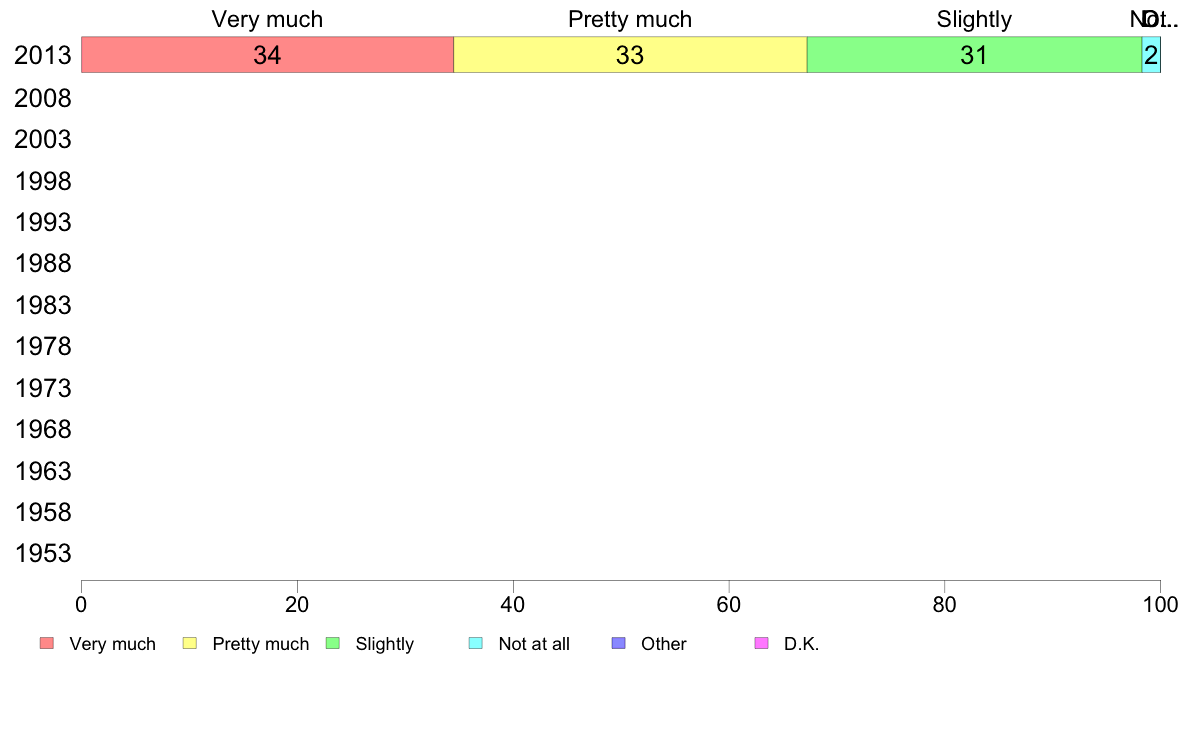Click the magenta D.K. legend swatch
Screen dimensions: 1188x736
coord(761,643)
